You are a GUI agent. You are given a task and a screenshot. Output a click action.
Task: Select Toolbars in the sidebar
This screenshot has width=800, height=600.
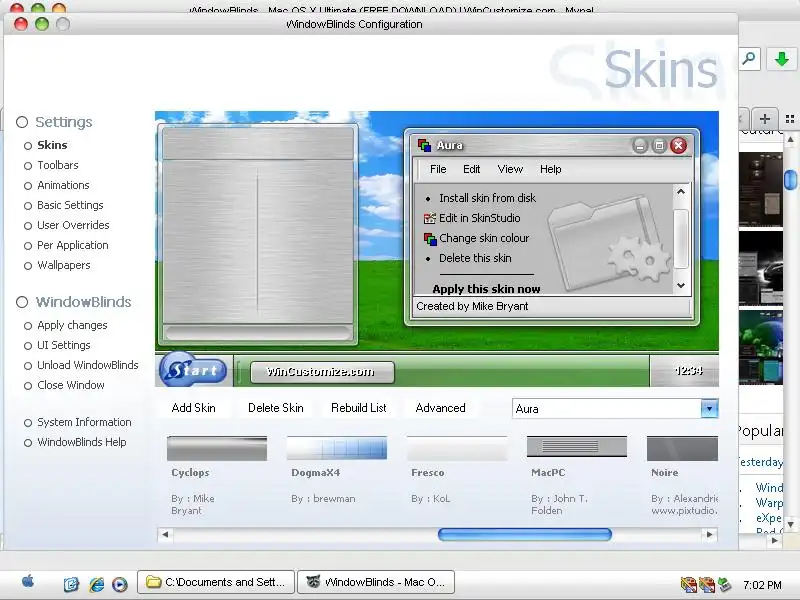[x=58, y=165]
